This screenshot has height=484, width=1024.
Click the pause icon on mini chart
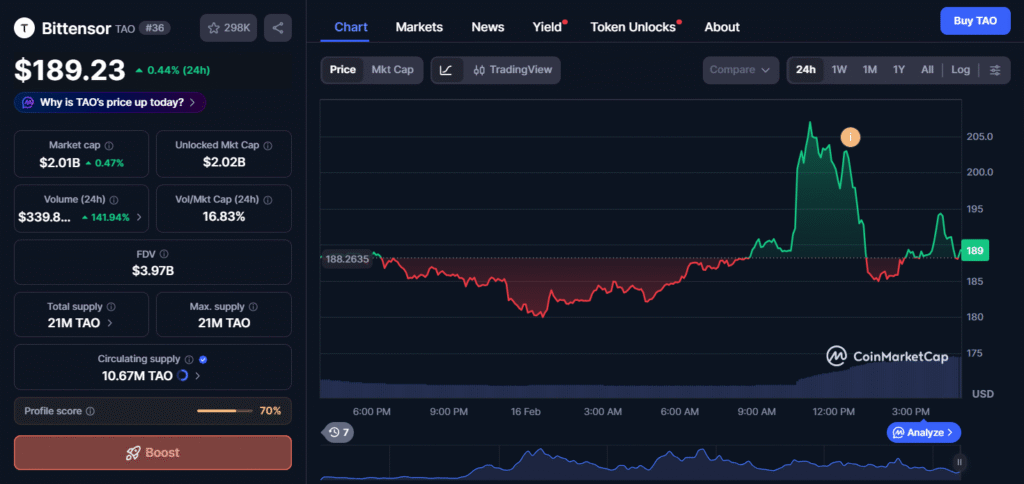click(x=959, y=462)
